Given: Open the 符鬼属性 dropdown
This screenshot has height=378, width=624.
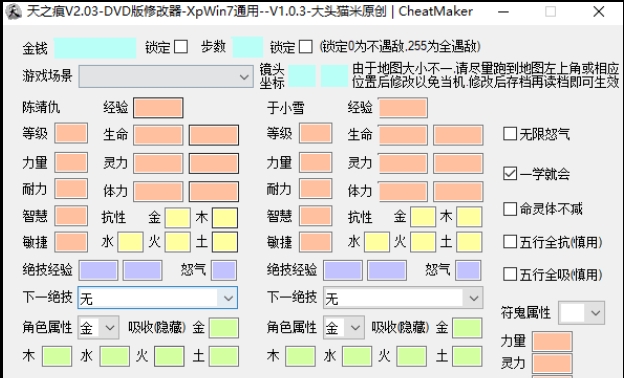Looking at the screenshot, I should (581, 313).
